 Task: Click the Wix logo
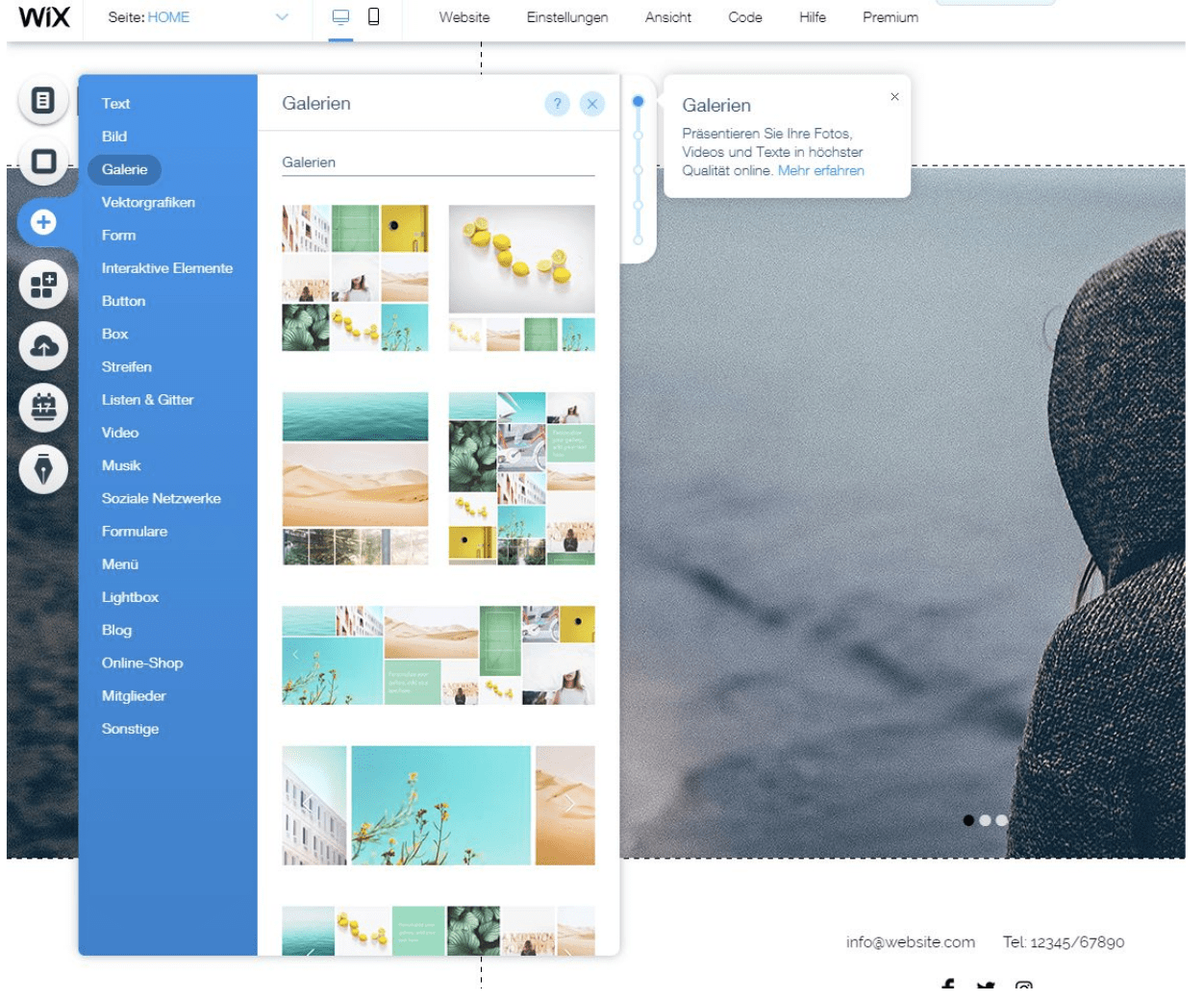tap(44, 17)
